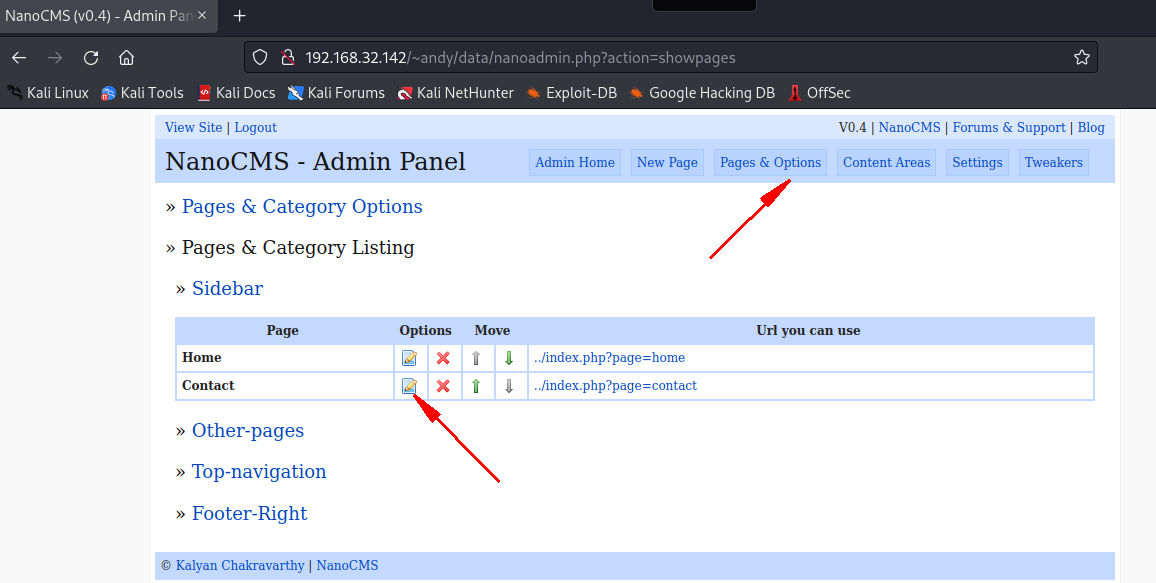Expand Footer-Right category
Viewport: 1156px width, 583px height.
pos(249,514)
